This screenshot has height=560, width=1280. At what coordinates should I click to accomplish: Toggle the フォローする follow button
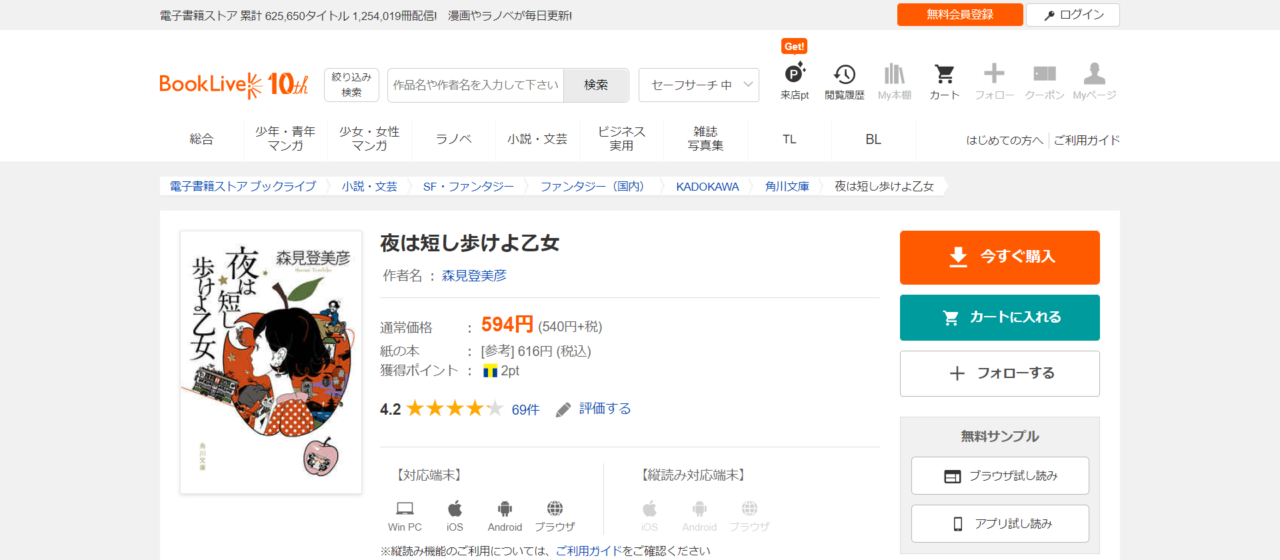tap(999, 373)
